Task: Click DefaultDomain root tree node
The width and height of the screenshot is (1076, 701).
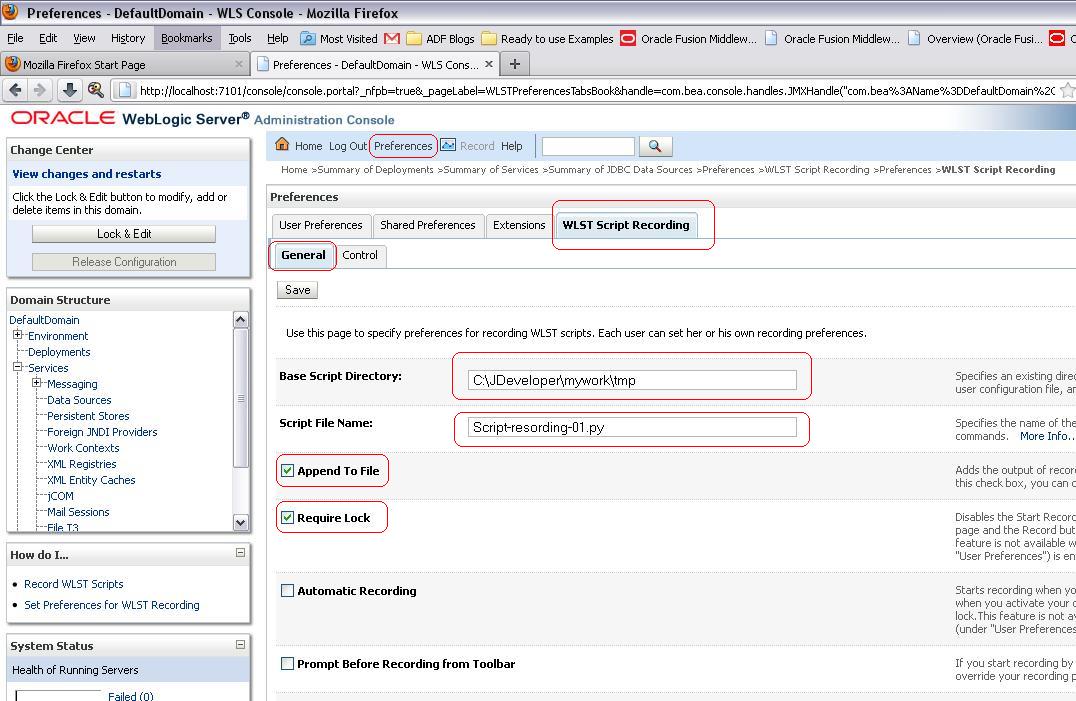Action: pyautogui.click(x=45, y=320)
